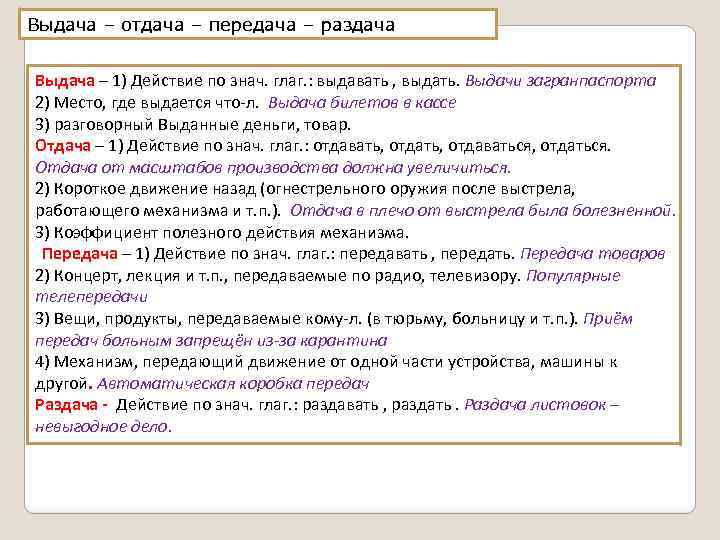Click the definition '2) Короткое движение назад'
This screenshot has width=720, height=540.
[146, 189]
